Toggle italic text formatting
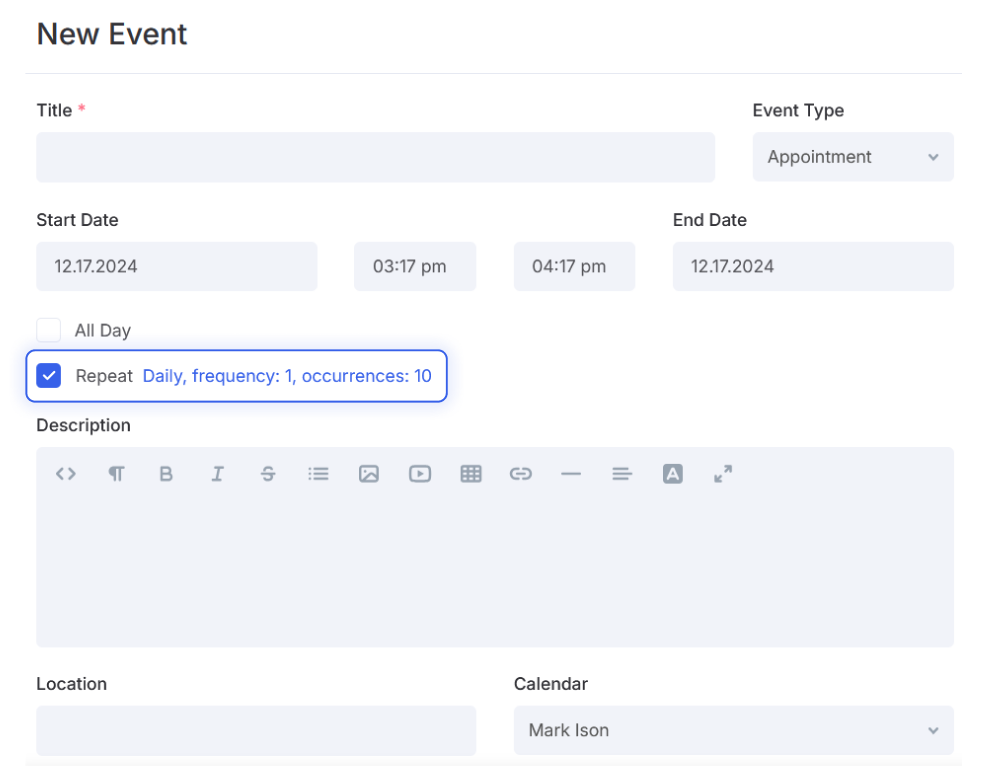The image size is (987, 783). click(x=217, y=474)
